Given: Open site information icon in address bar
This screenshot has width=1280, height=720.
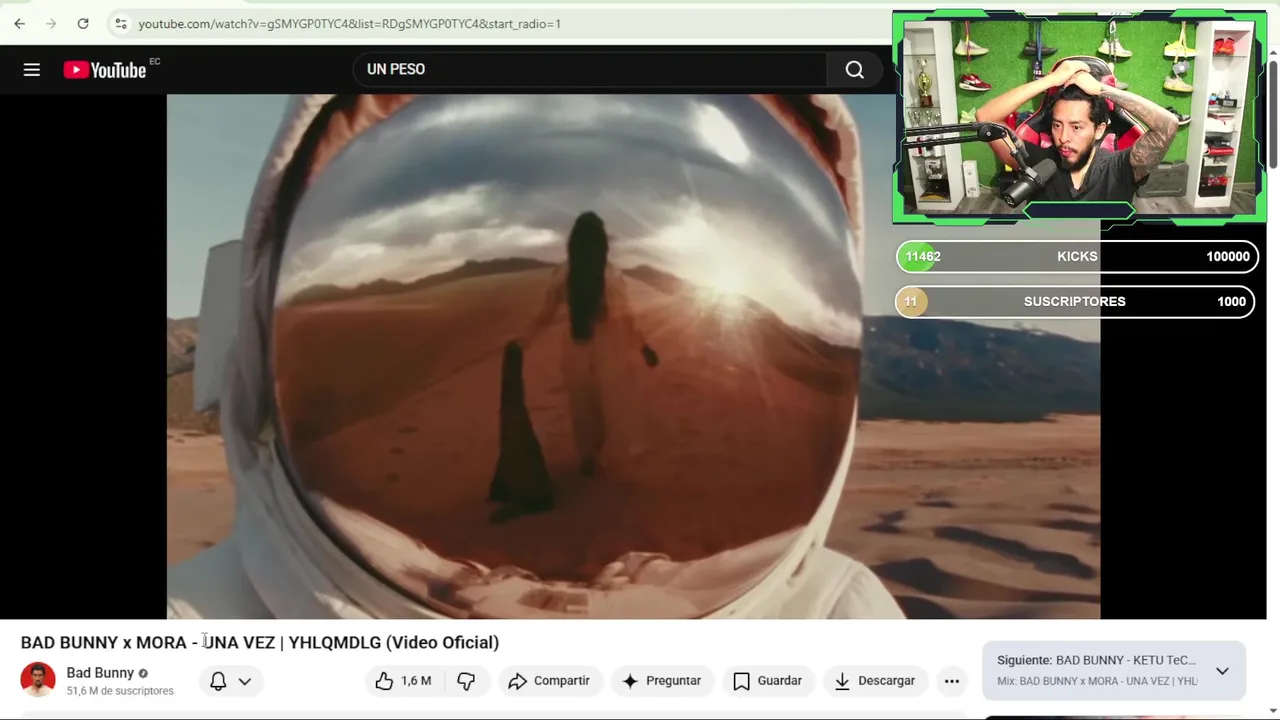Looking at the screenshot, I should click(x=120, y=23).
